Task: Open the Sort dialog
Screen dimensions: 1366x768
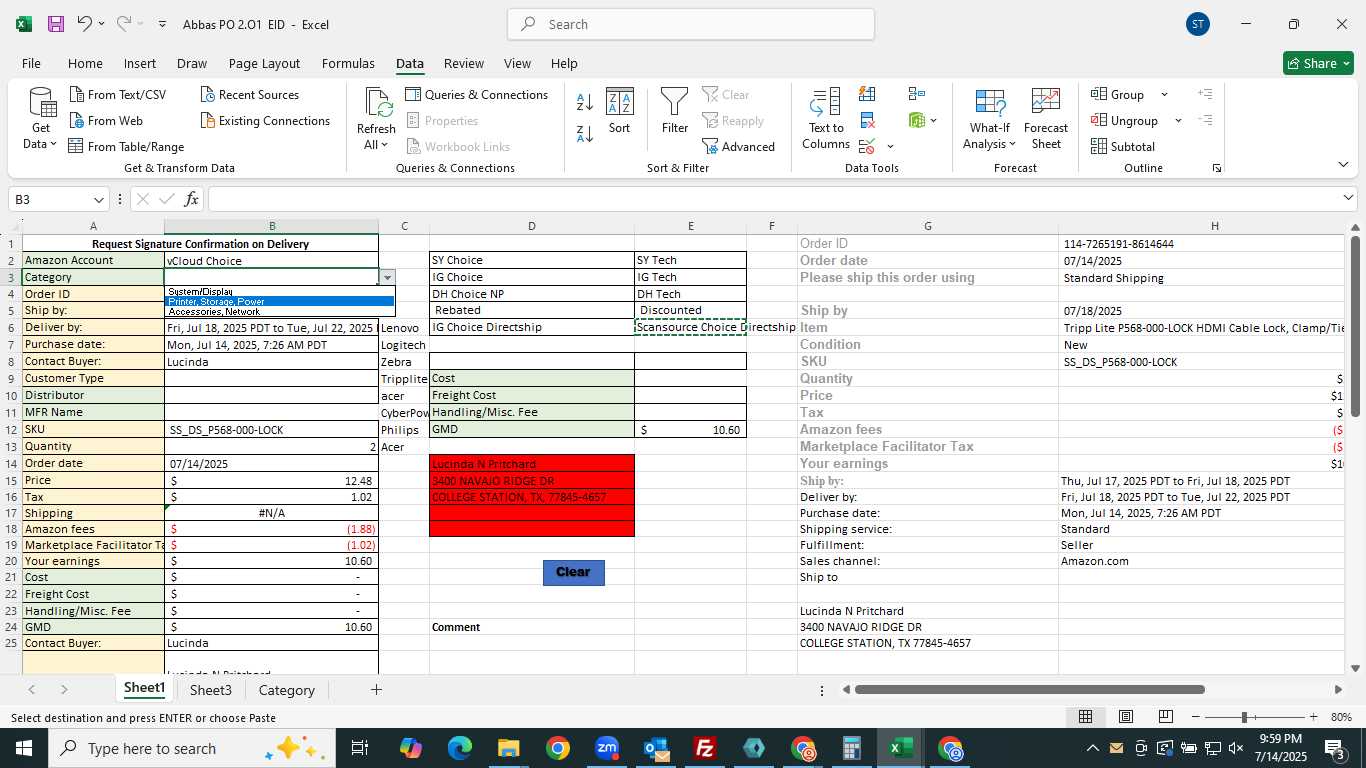Action: [x=620, y=110]
